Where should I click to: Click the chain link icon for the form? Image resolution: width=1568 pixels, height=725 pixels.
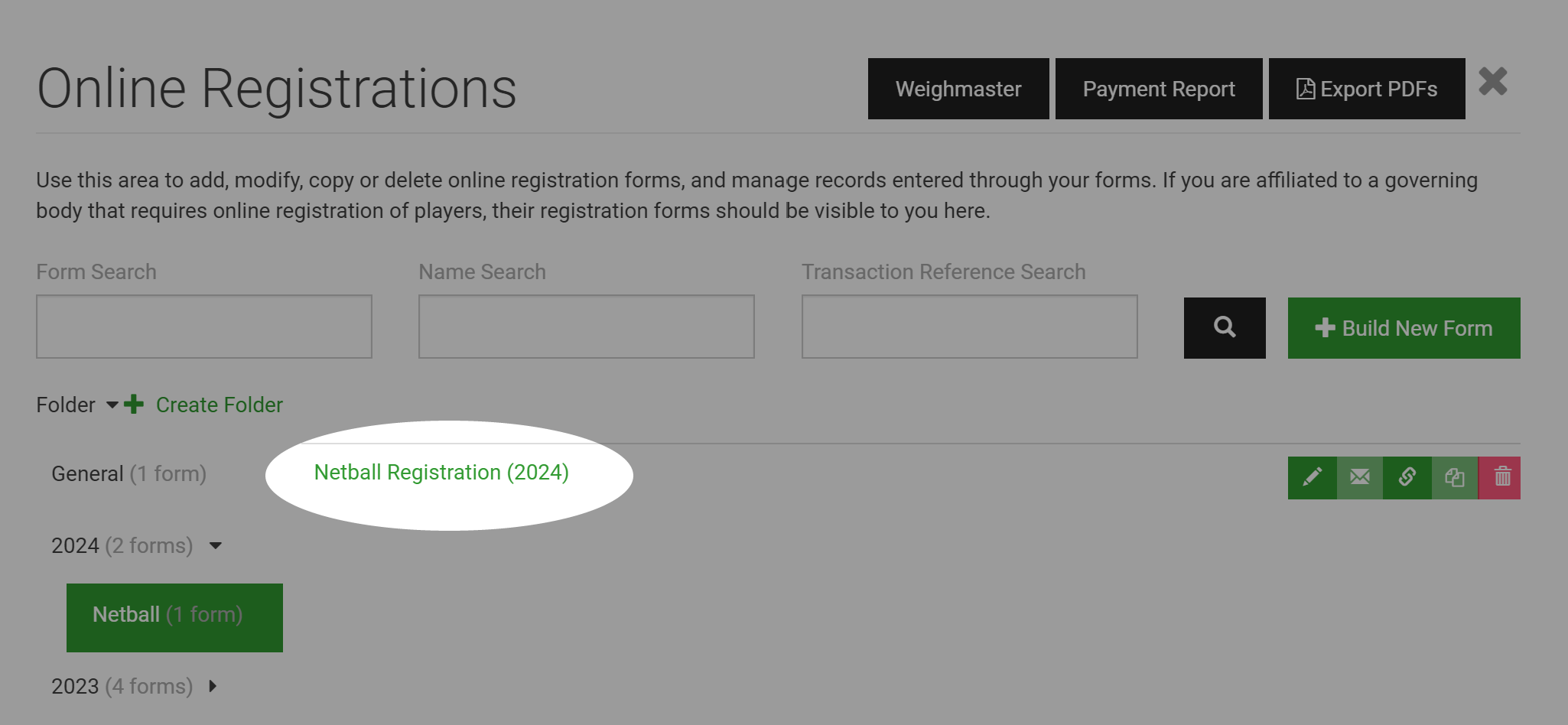[1407, 478]
